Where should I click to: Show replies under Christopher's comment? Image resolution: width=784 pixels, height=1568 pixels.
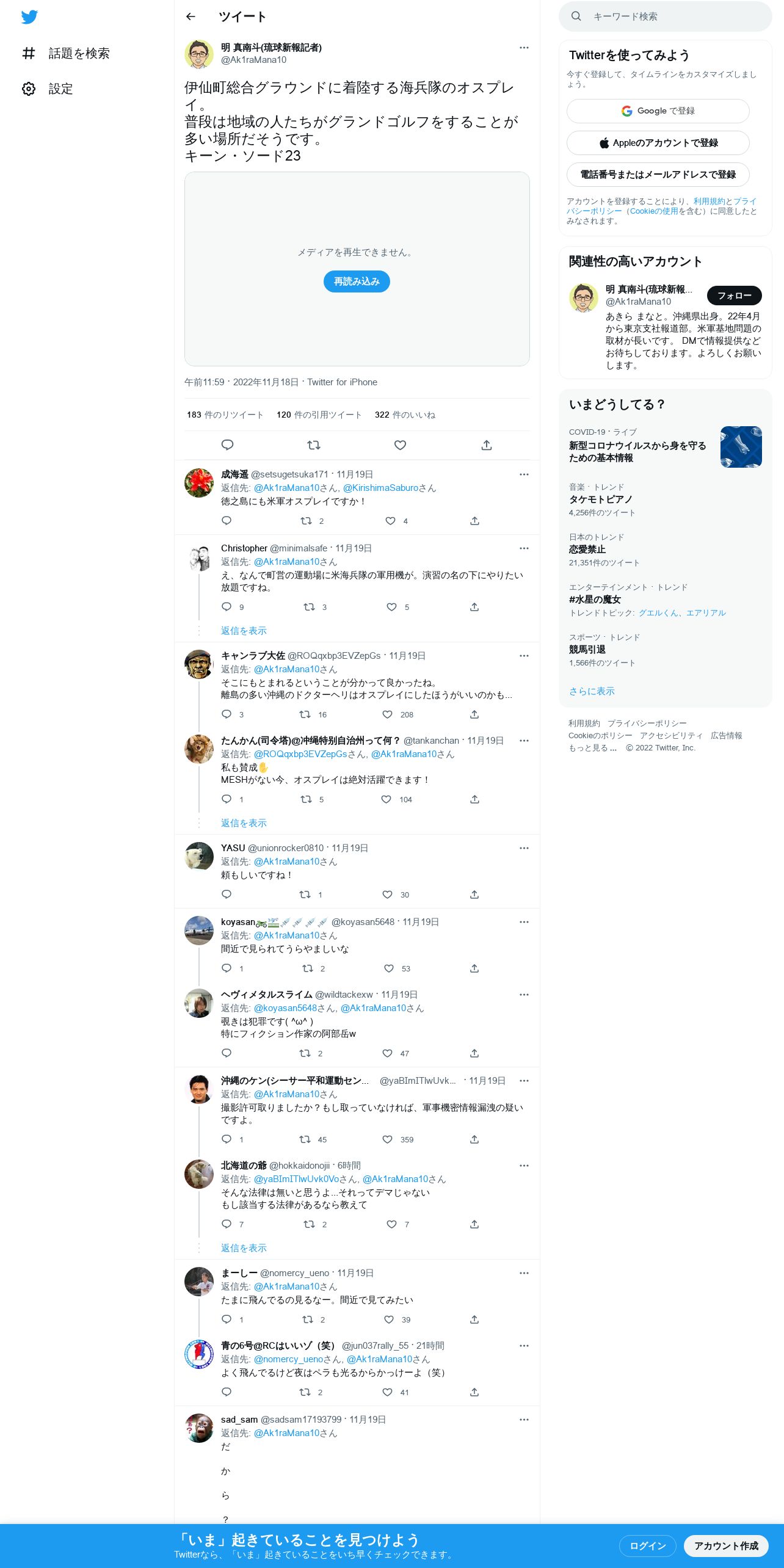244,631
